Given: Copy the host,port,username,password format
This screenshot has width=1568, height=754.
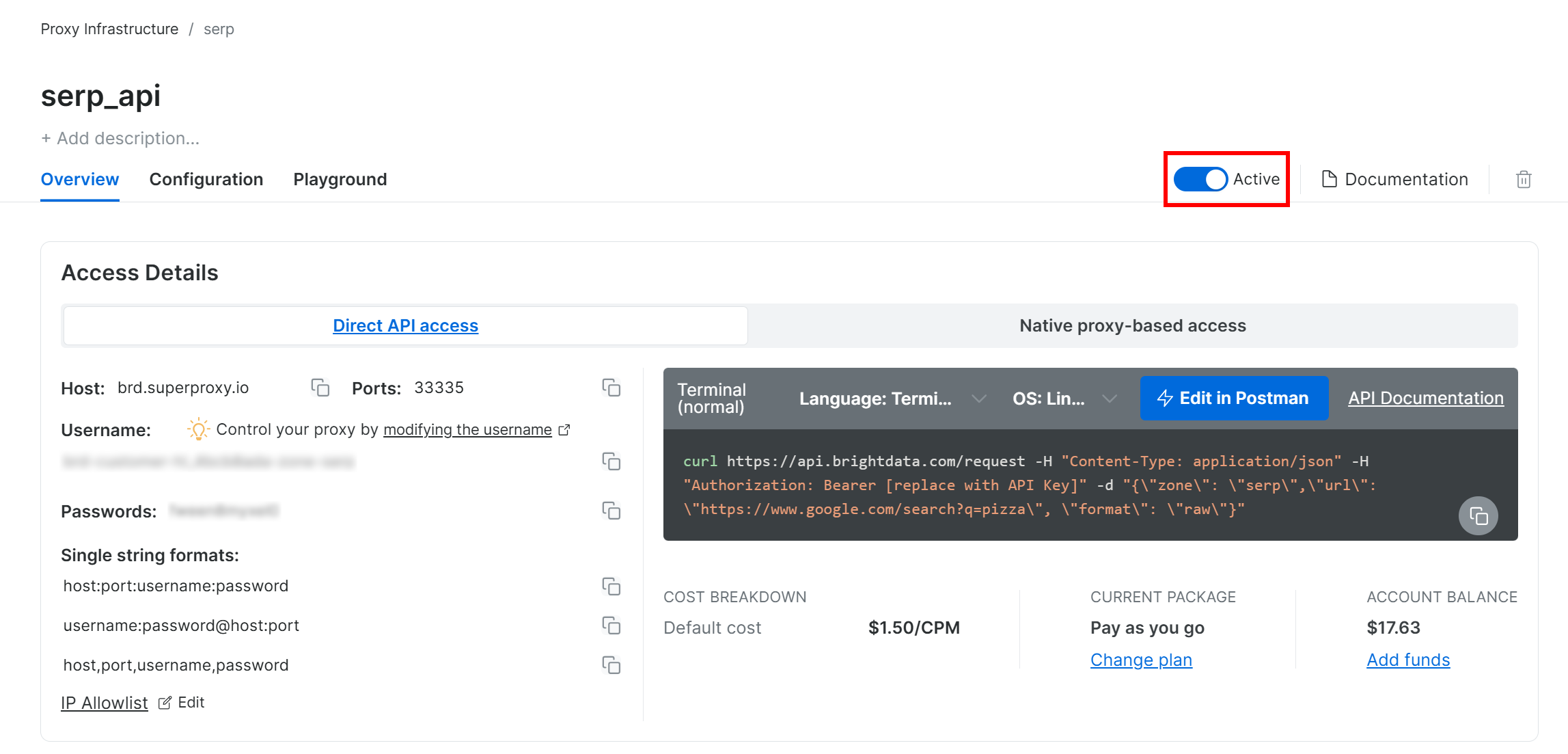Looking at the screenshot, I should 612,665.
